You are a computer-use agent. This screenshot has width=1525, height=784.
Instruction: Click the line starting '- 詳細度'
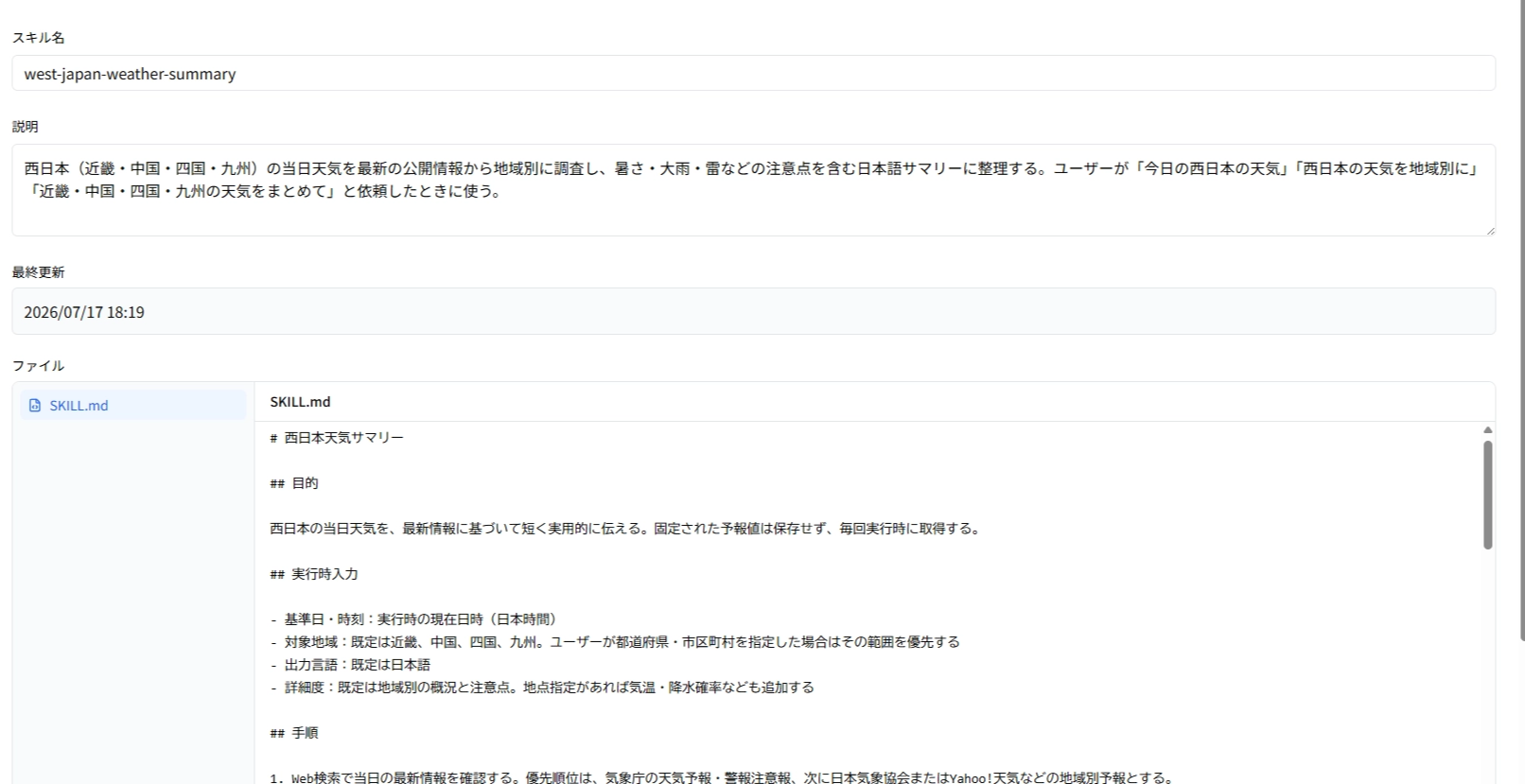pos(542,688)
